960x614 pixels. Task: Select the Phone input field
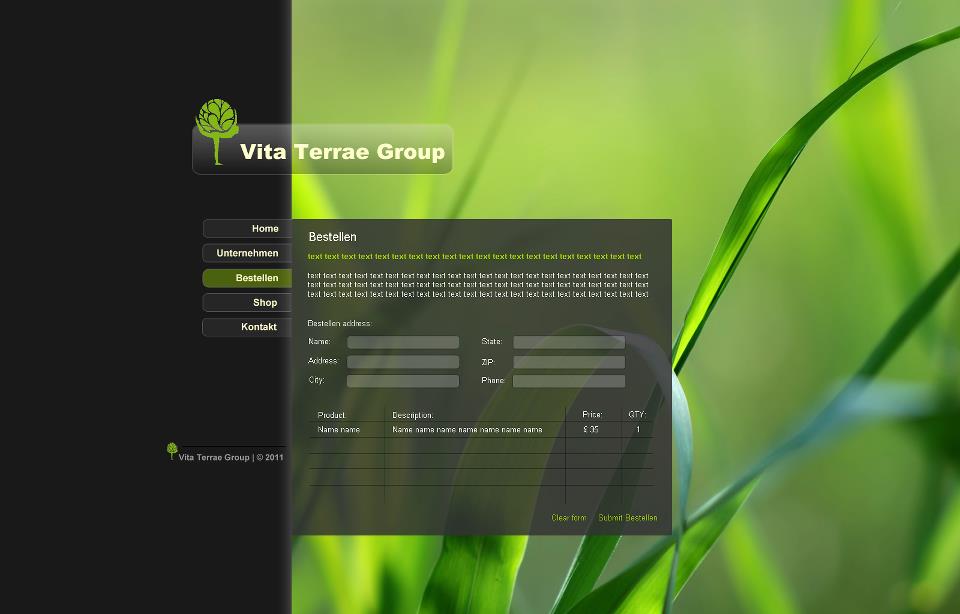click(569, 381)
